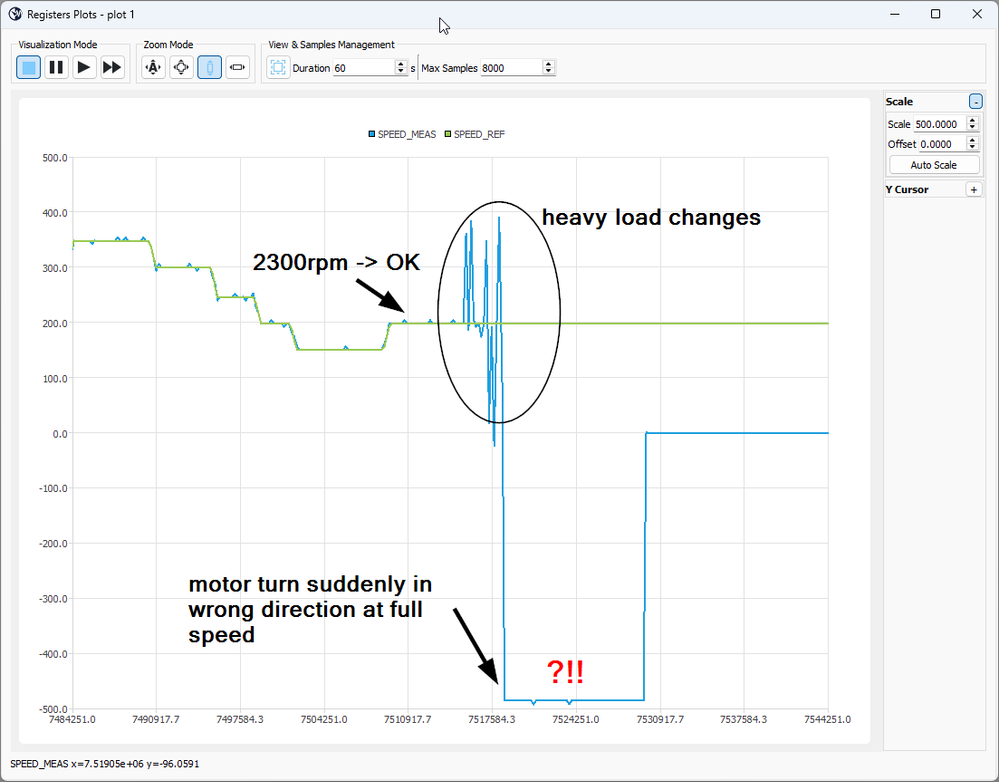Increase the Max Samples value

tap(549, 64)
